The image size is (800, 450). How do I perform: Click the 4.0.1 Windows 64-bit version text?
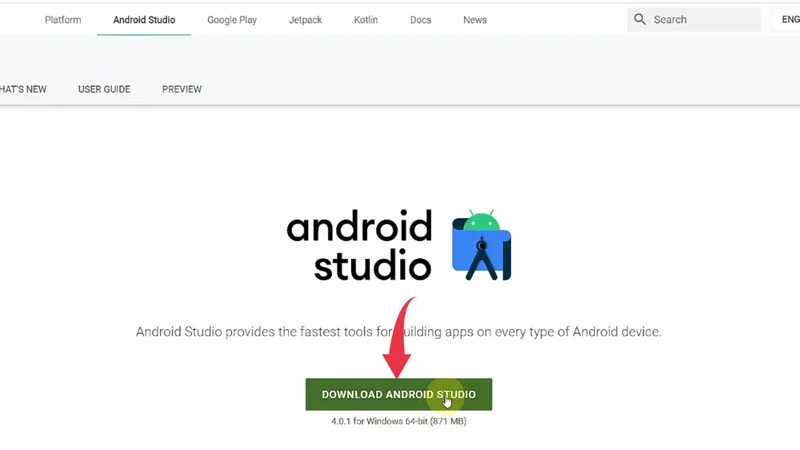(x=399, y=421)
